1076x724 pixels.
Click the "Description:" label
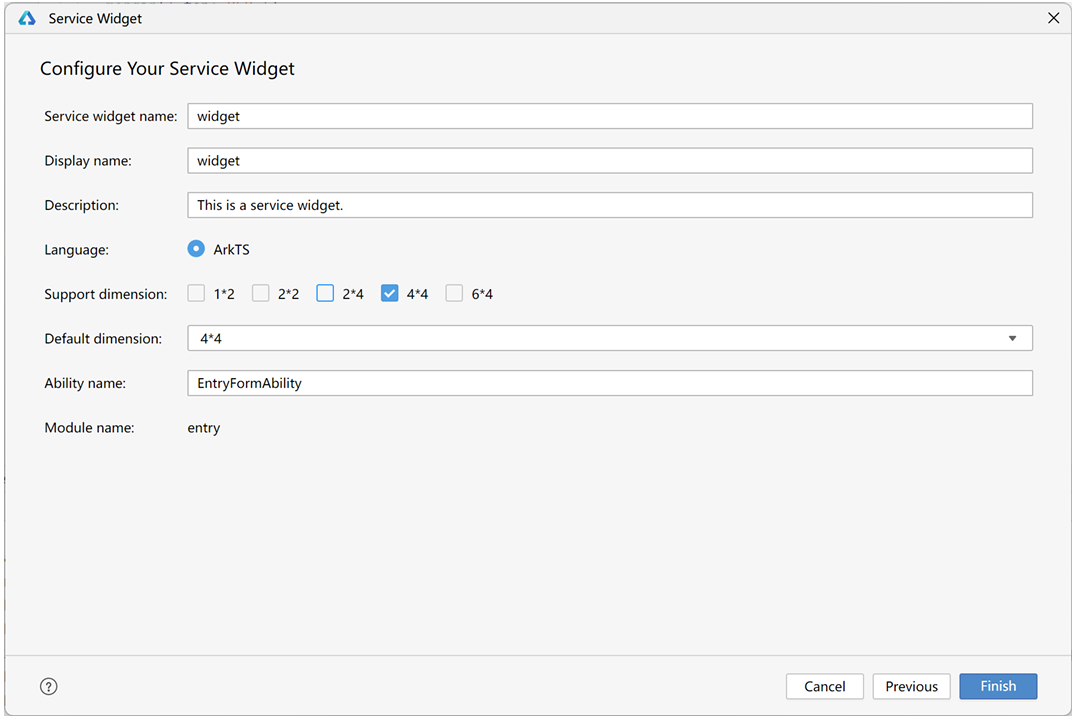point(82,205)
